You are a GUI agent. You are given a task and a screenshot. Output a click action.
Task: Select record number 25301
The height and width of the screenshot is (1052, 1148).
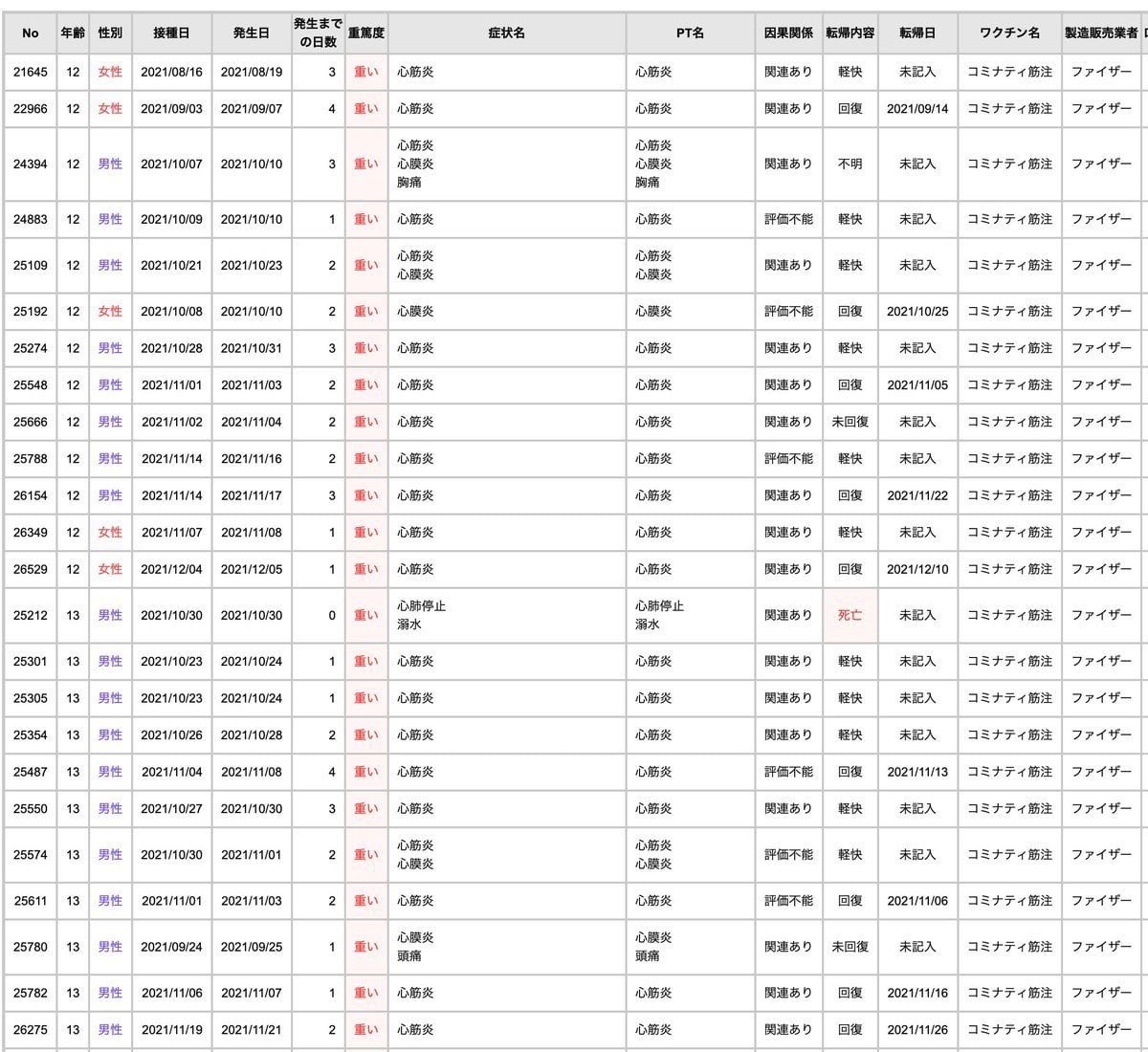click(x=31, y=662)
